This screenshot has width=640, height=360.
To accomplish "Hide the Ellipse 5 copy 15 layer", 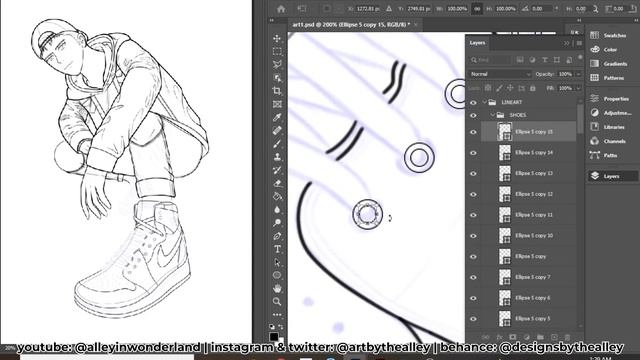I will pyautogui.click(x=473, y=132).
